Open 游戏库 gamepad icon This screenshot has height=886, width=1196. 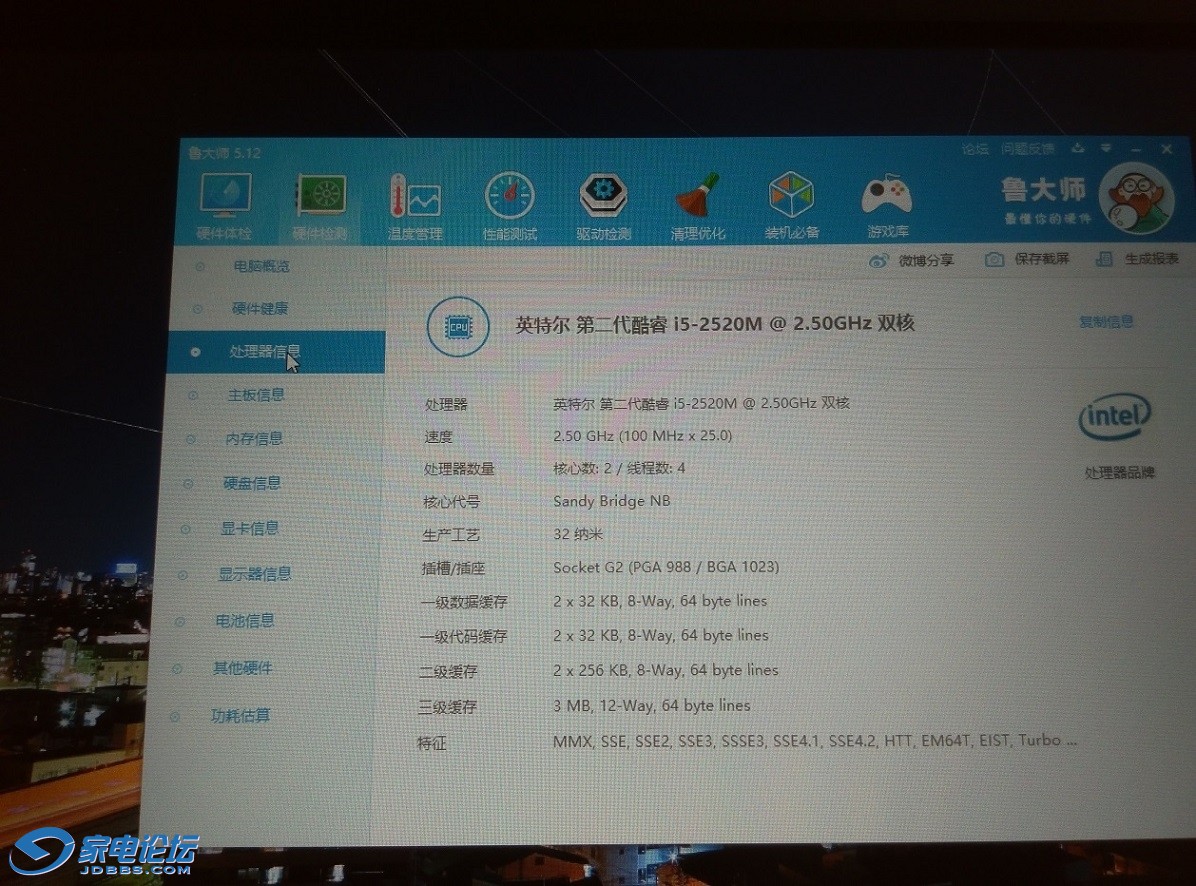pyautogui.click(x=886, y=195)
